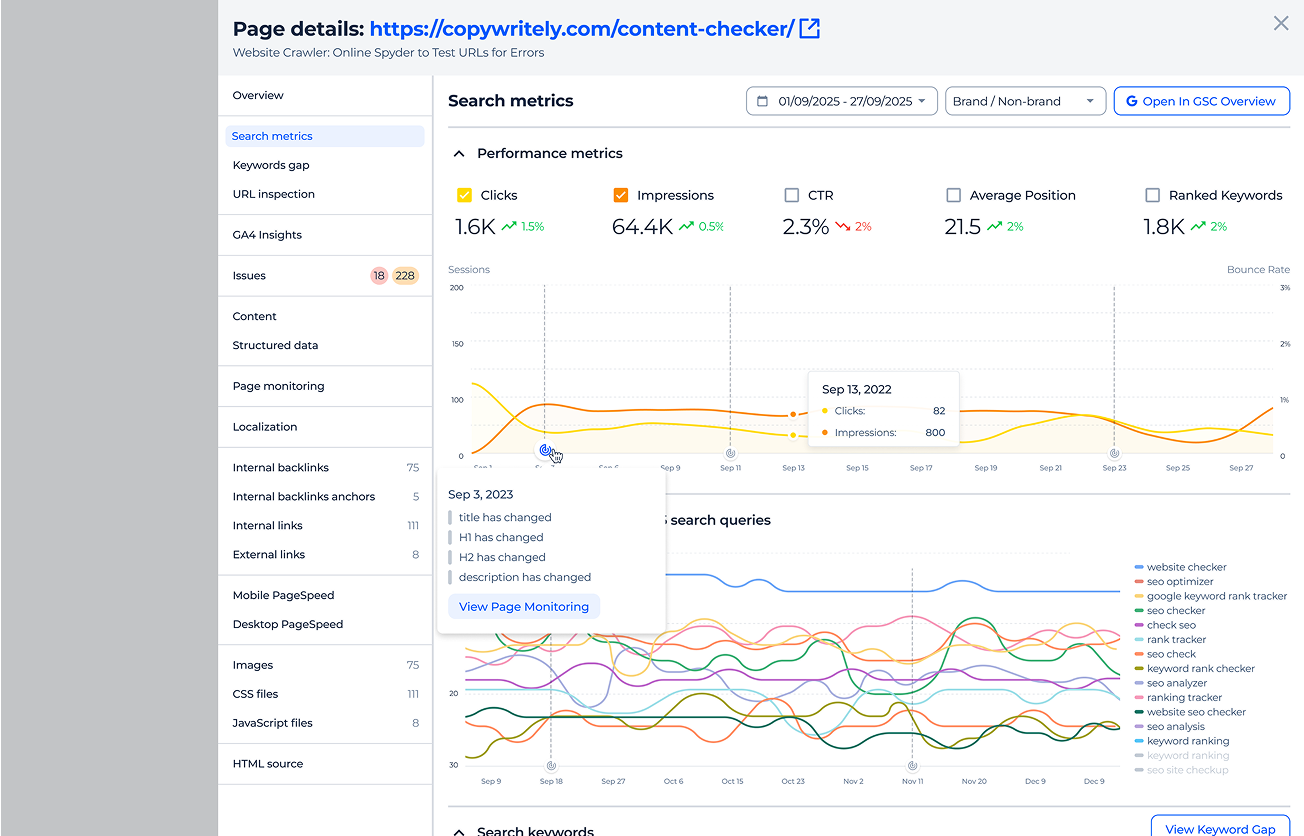This screenshot has height=836, width=1304.
Task: Toggle the seo check legend entry
Action: (x=1165, y=654)
